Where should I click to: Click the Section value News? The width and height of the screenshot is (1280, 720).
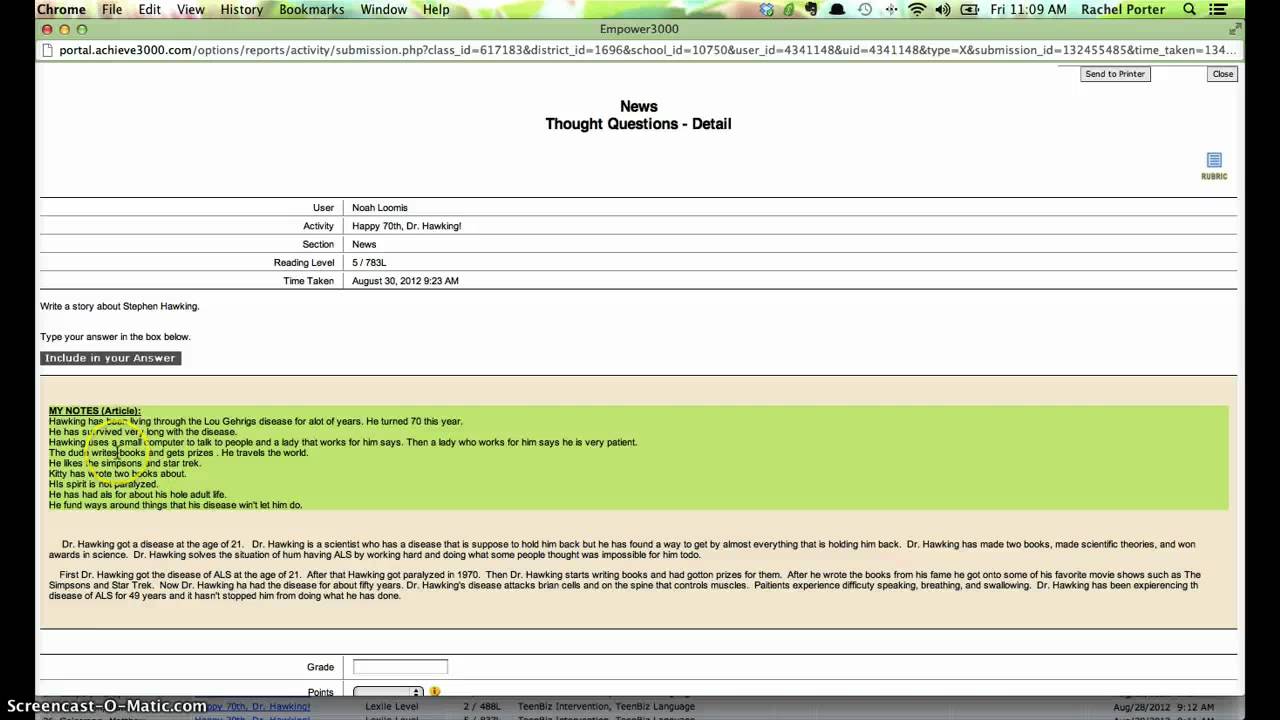[x=364, y=244]
